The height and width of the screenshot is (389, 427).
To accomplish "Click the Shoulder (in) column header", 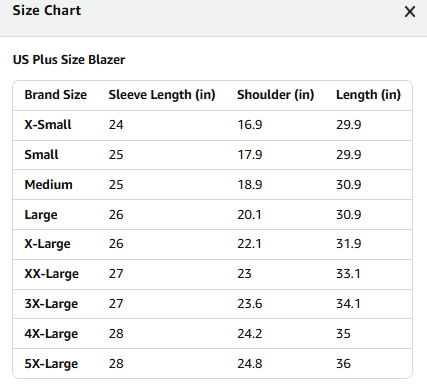I will pyautogui.click(x=276, y=95).
